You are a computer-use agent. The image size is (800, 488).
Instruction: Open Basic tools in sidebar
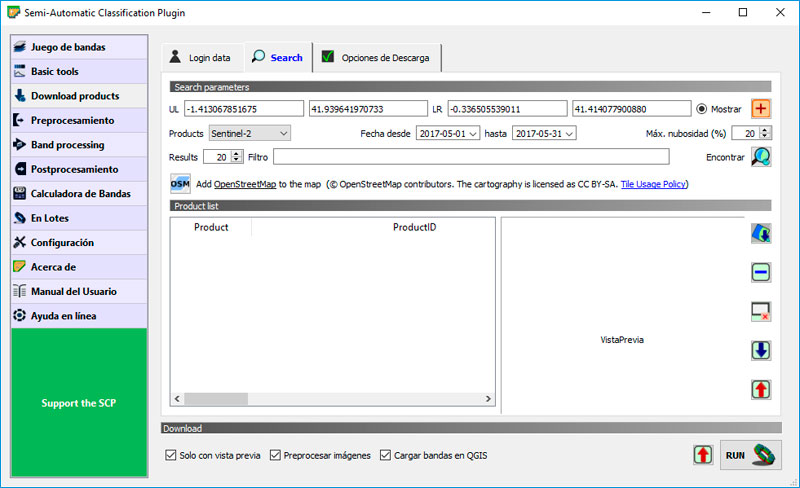click(79, 71)
